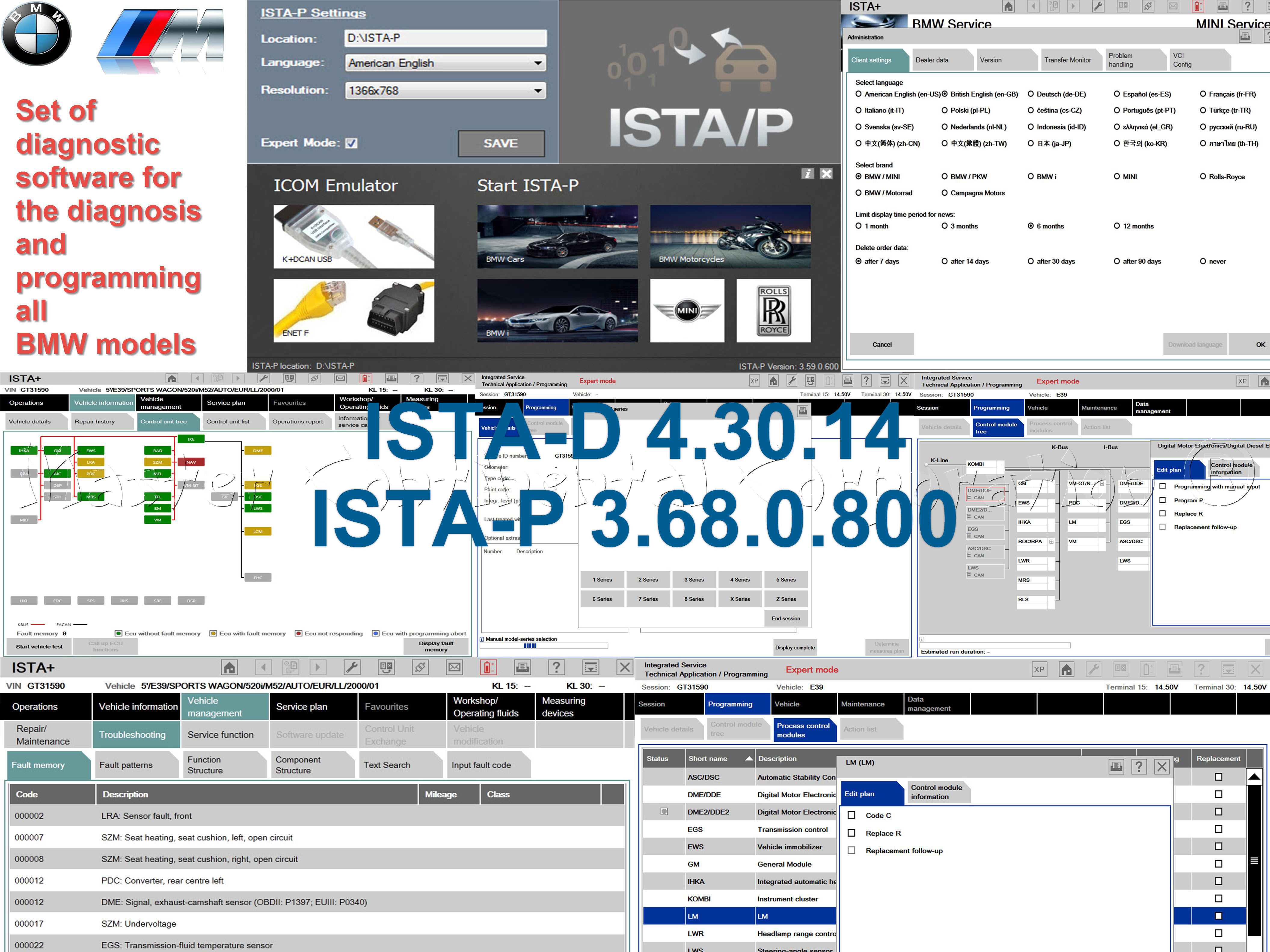
Task: Click print icon in LM (LM) dialog
Action: (x=1115, y=767)
